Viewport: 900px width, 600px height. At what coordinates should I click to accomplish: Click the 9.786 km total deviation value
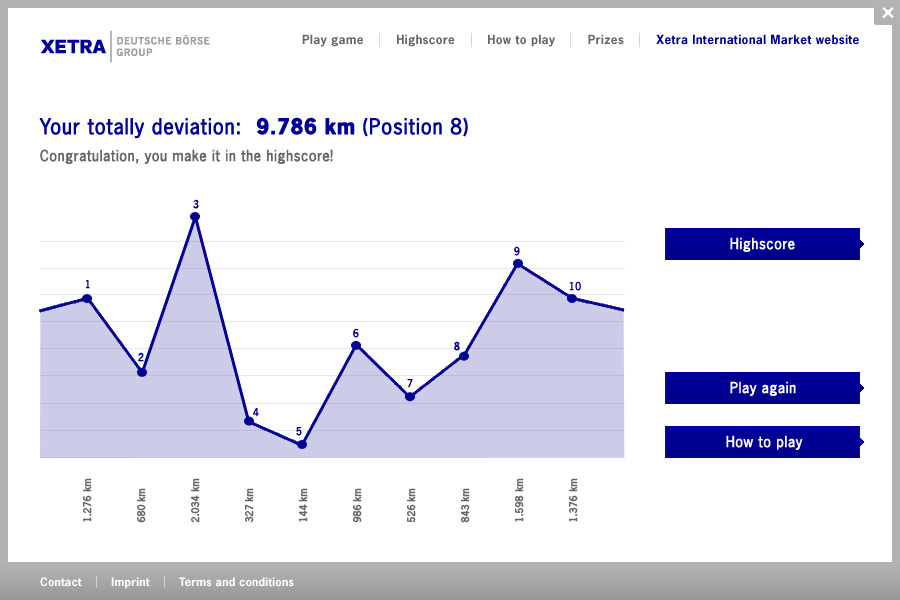305,127
